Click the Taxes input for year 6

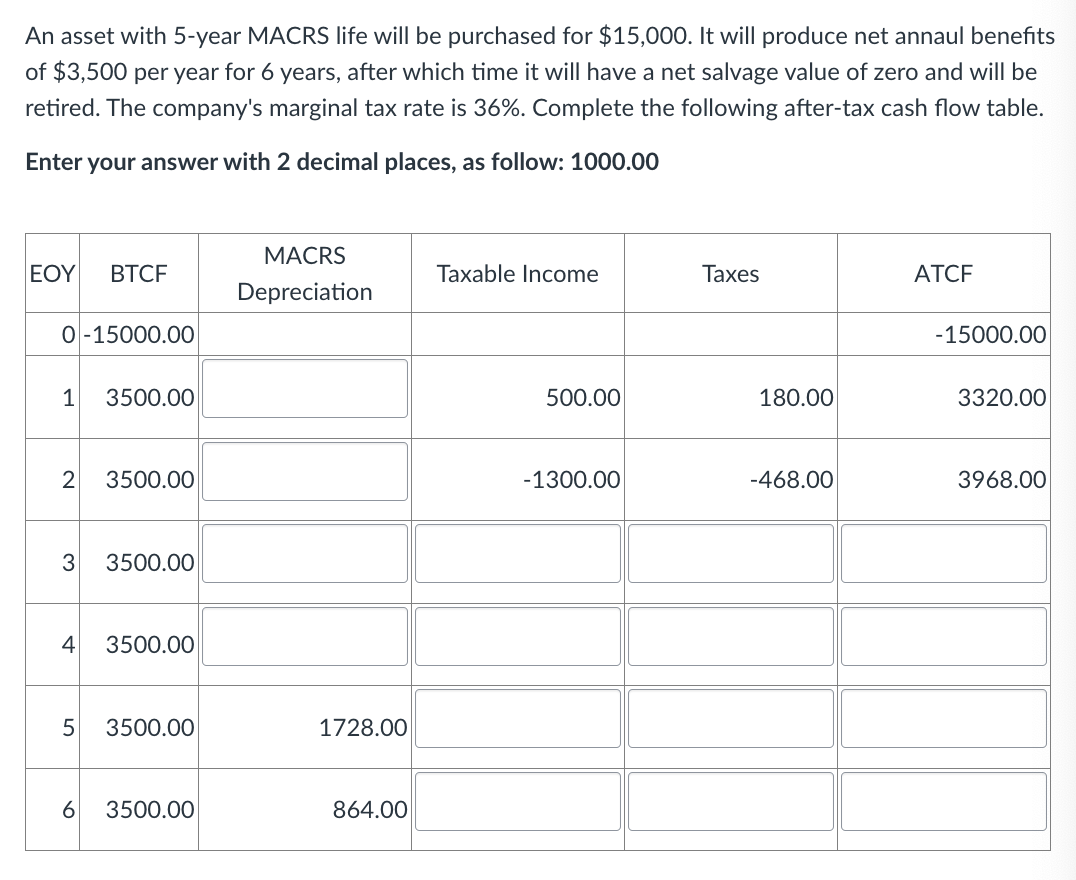[731, 801]
